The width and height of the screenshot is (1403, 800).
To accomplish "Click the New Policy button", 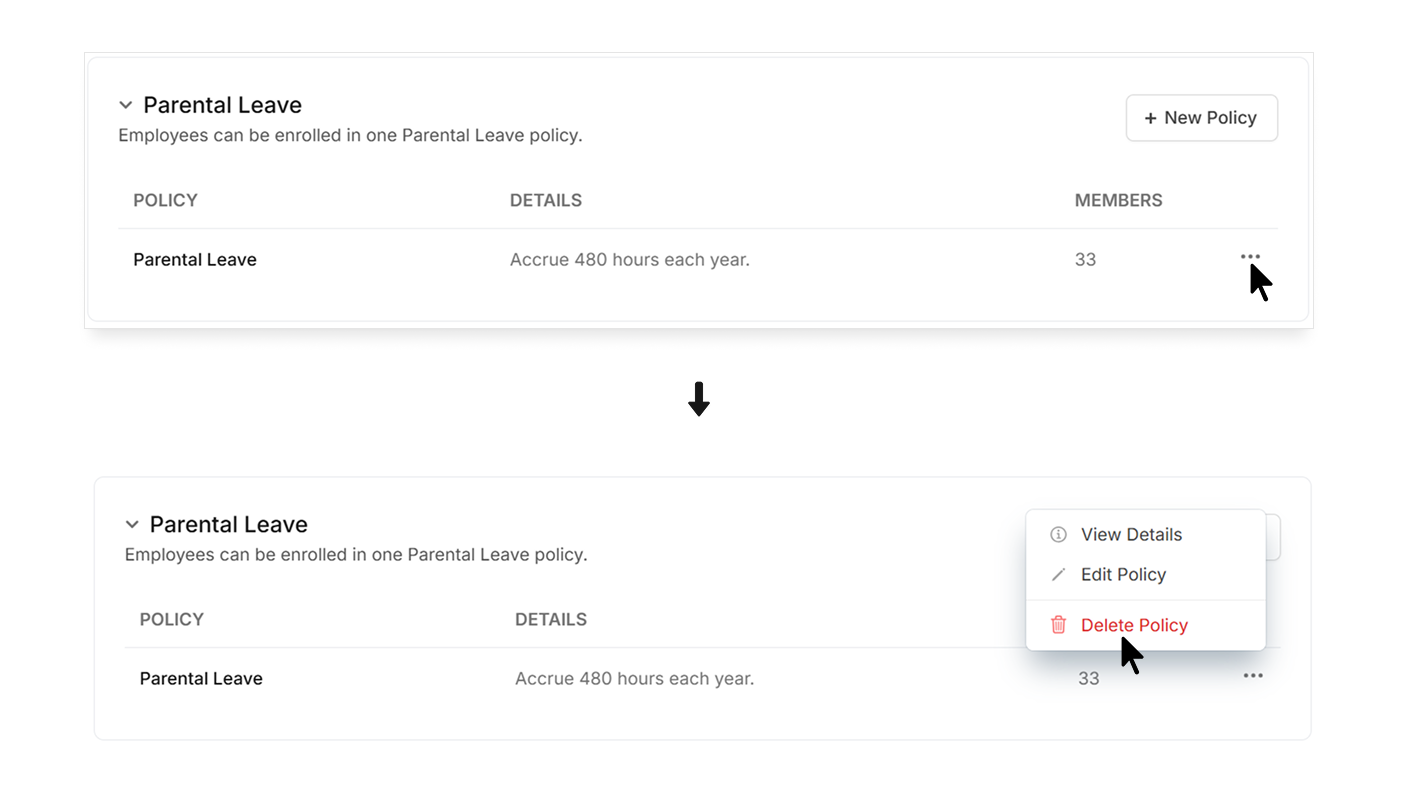I will pyautogui.click(x=1201, y=118).
